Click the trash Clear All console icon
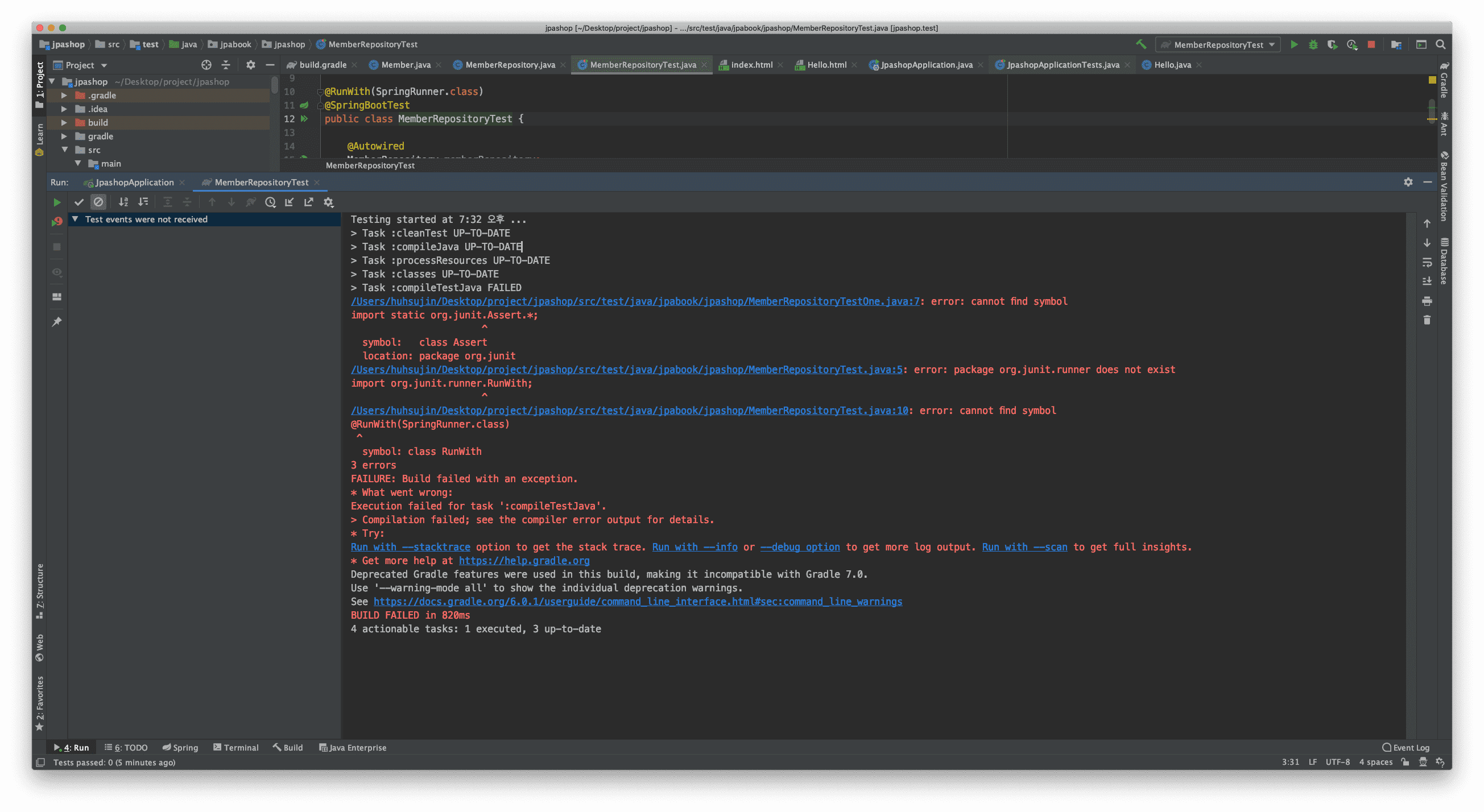Image resolution: width=1484 pixels, height=812 pixels. [1427, 320]
